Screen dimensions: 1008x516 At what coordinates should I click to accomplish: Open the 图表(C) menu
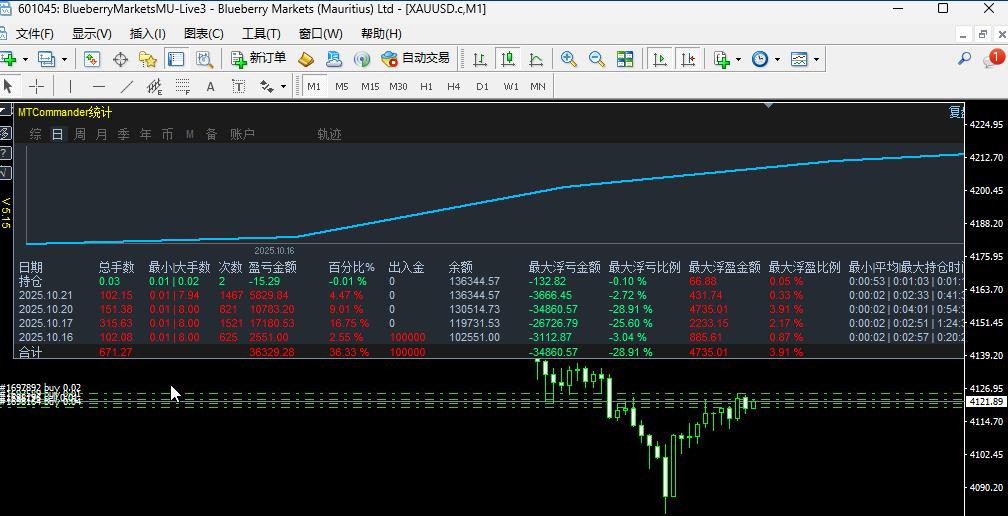point(204,33)
